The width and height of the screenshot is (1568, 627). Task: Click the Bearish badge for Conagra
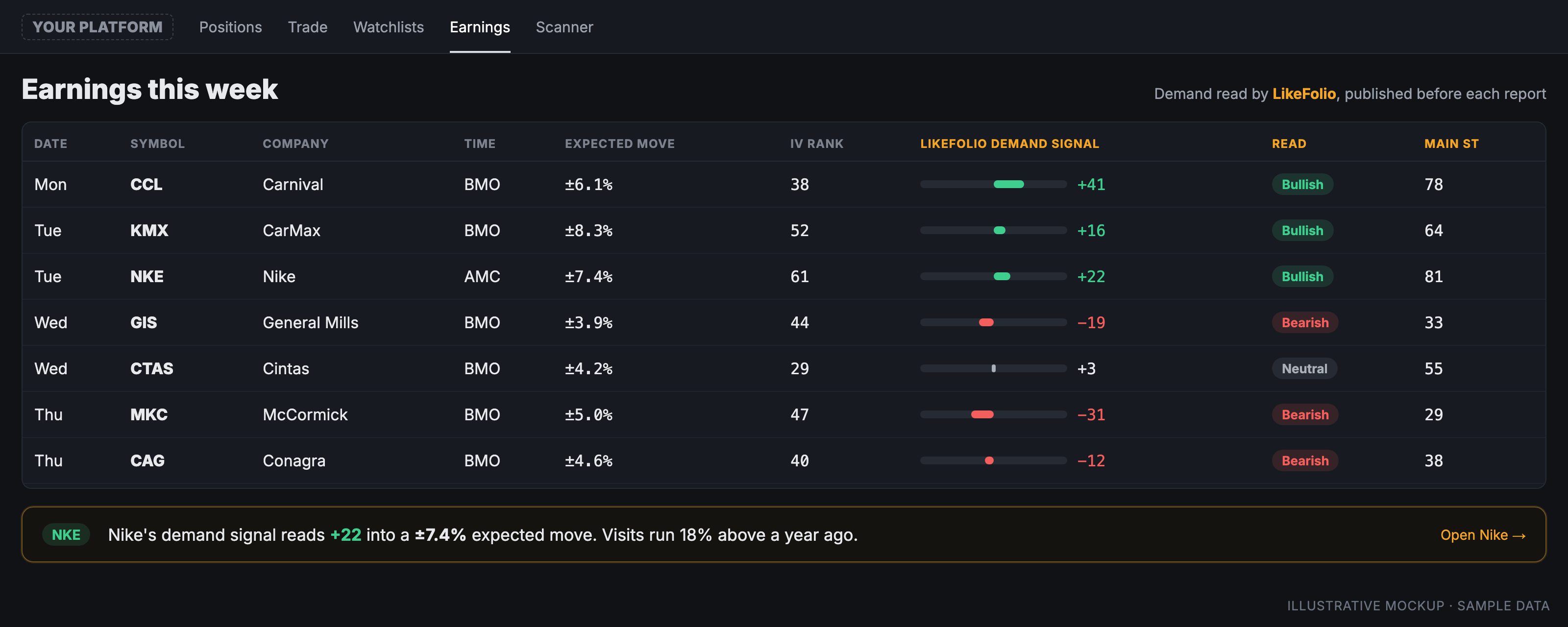pos(1305,461)
